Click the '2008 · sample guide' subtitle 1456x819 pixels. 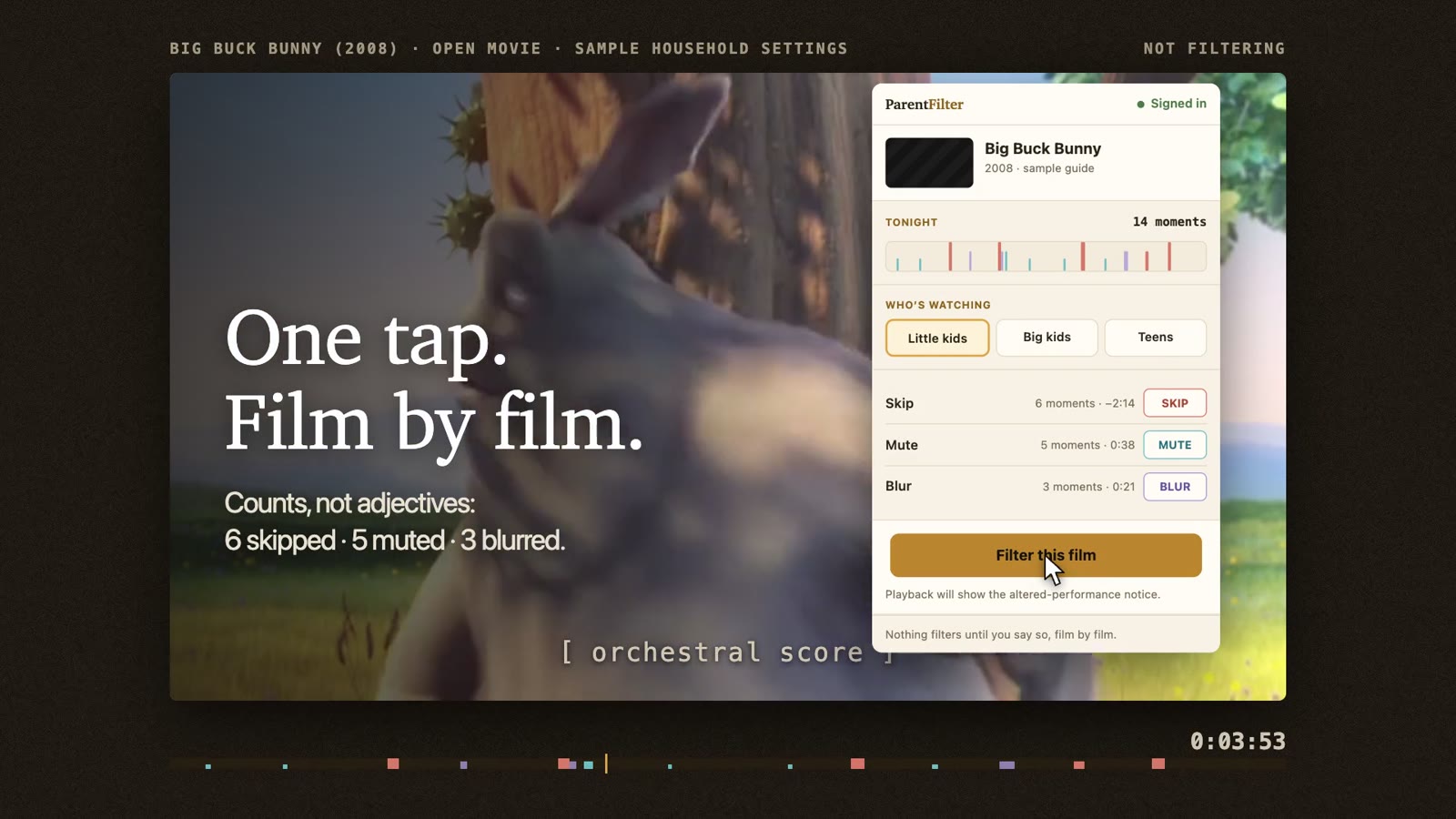click(x=1039, y=168)
